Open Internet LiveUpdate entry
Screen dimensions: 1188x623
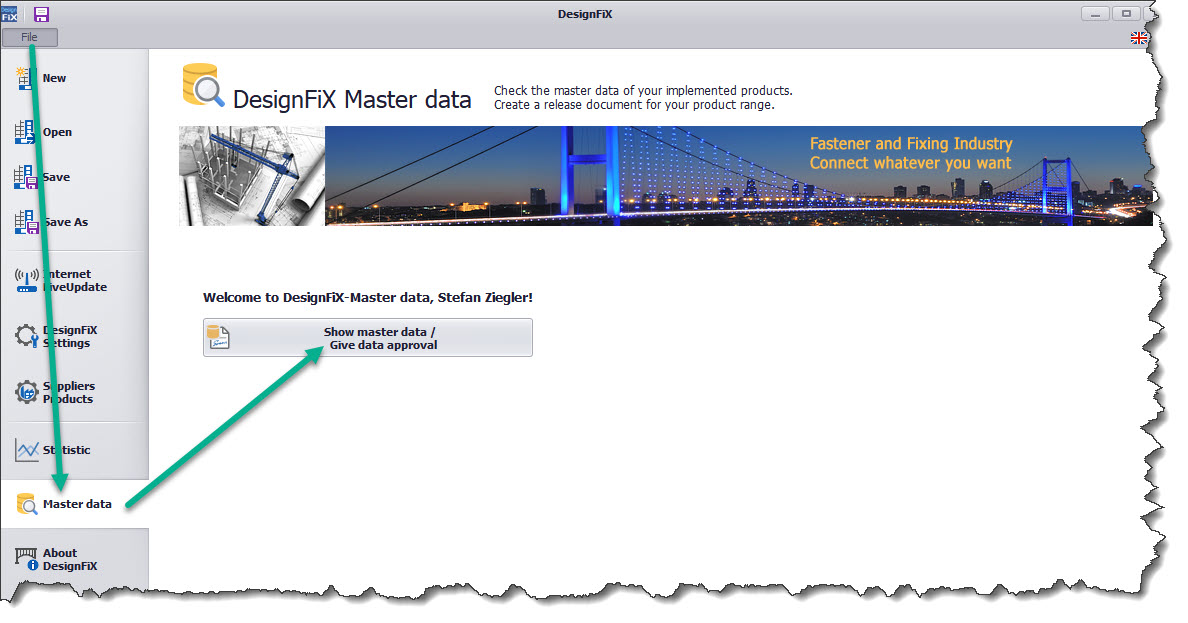pos(75,280)
